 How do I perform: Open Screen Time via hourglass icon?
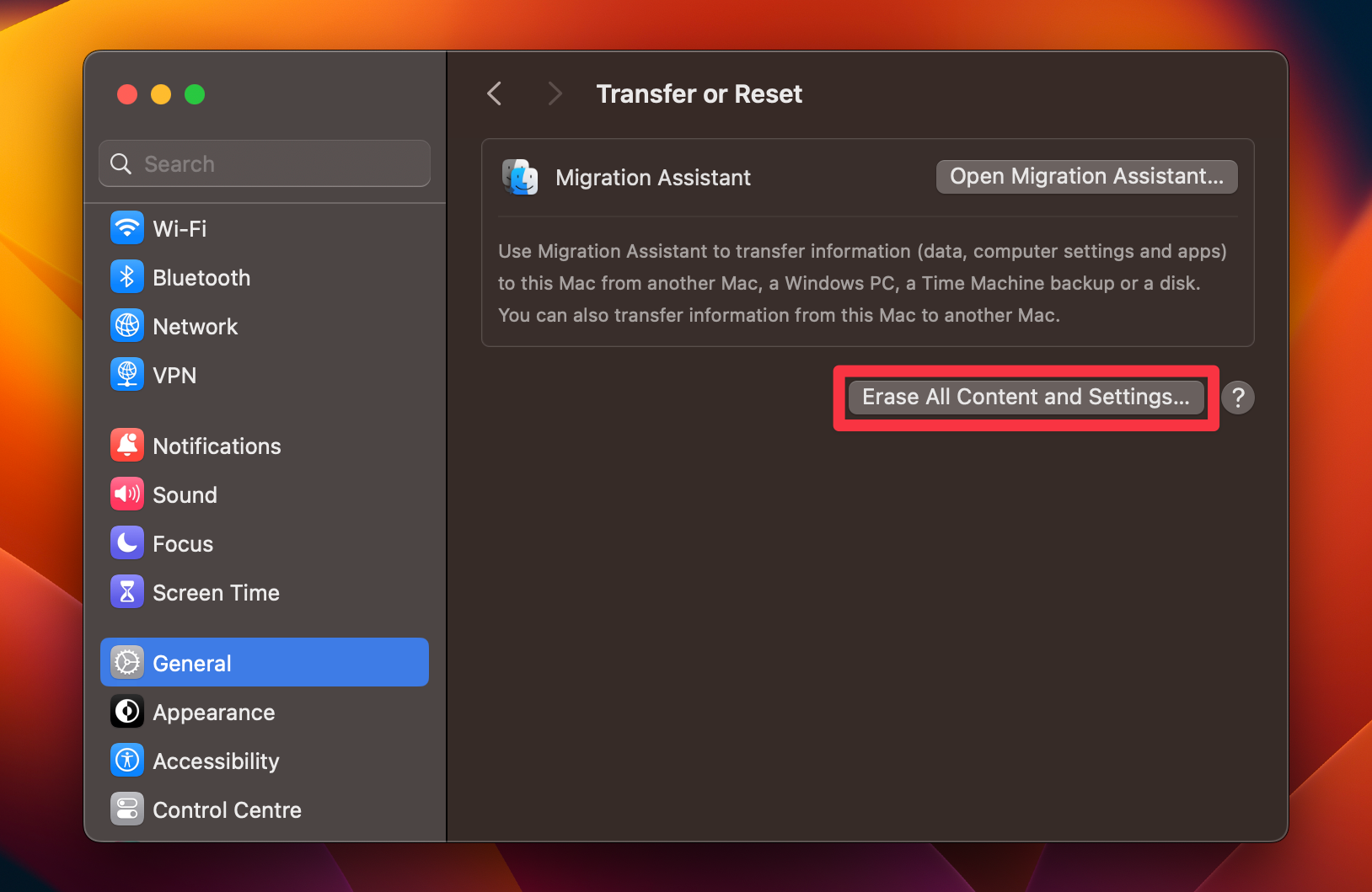coord(126,591)
